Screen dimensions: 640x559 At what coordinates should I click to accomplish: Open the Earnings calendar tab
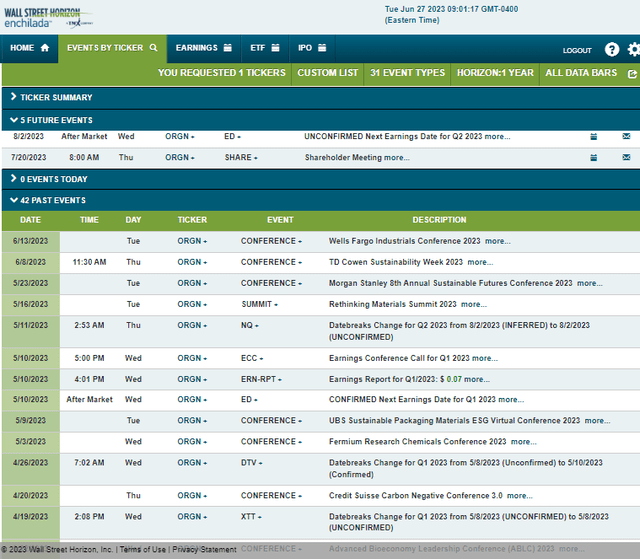pyautogui.click(x=204, y=48)
